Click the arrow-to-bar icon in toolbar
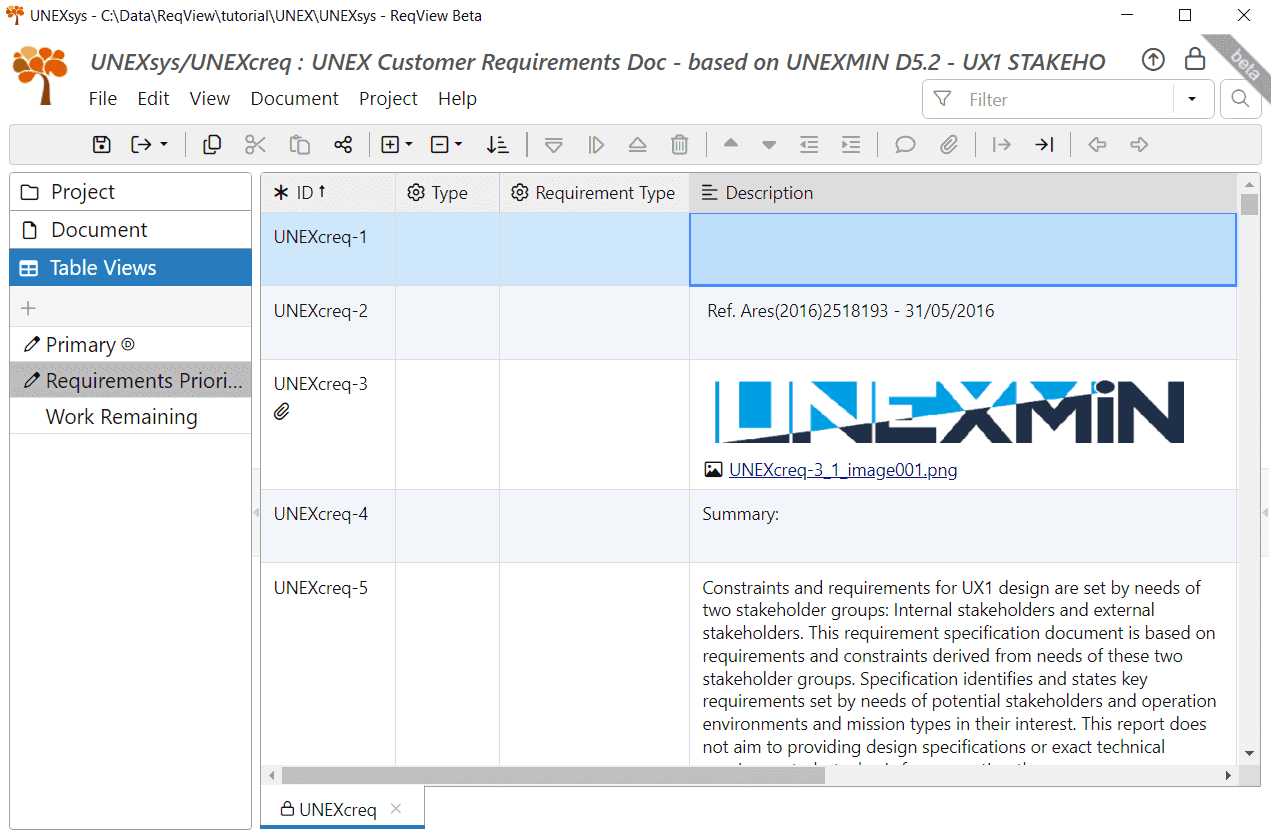The image size is (1271, 835). (1044, 145)
